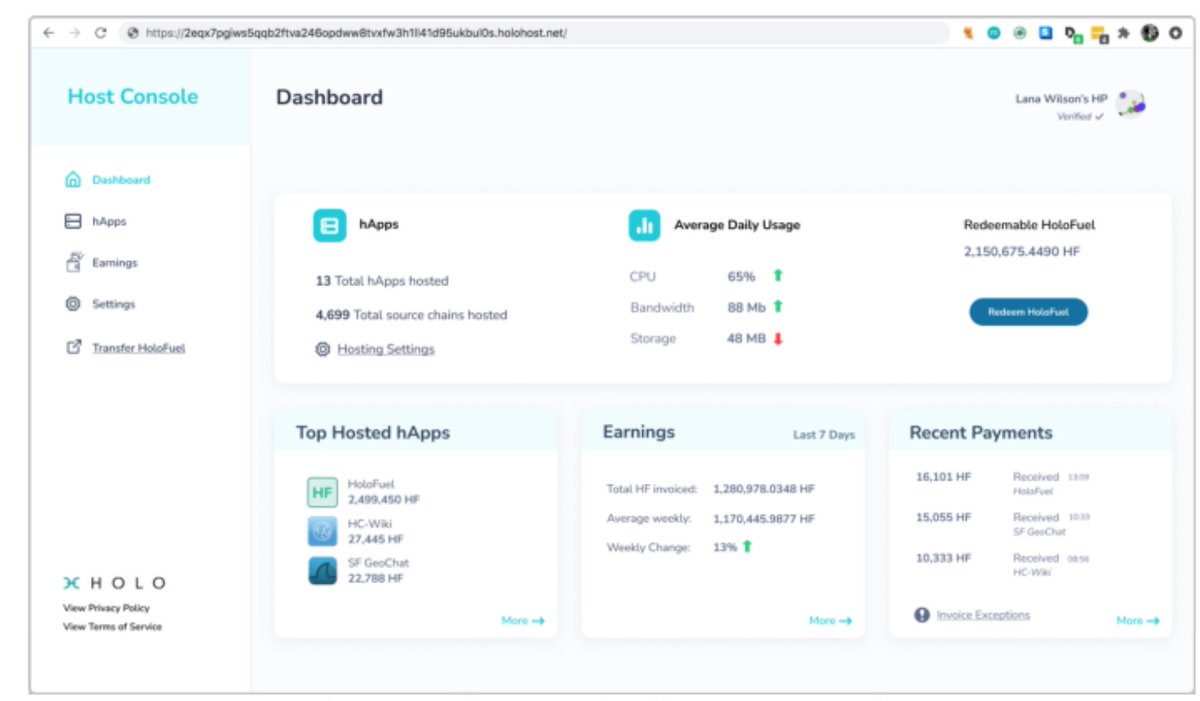The image size is (1200, 701).
Task: Open hApps in the sidebar
Action: (x=109, y=221)
